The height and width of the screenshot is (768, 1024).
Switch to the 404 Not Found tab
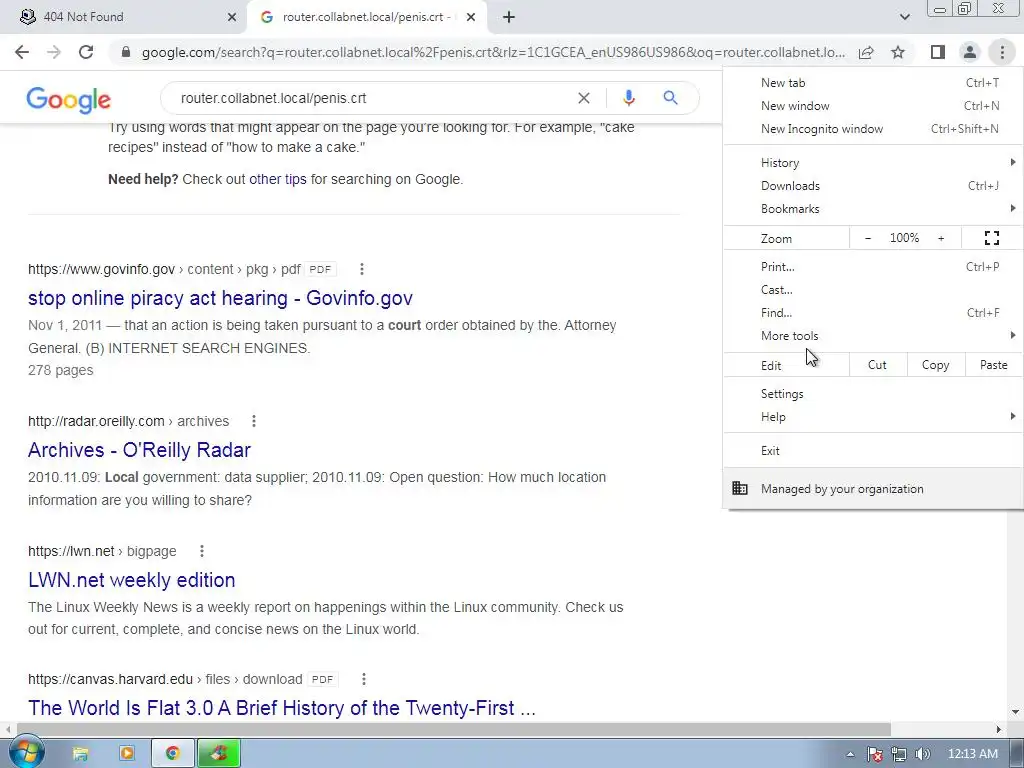pos(124,17)
